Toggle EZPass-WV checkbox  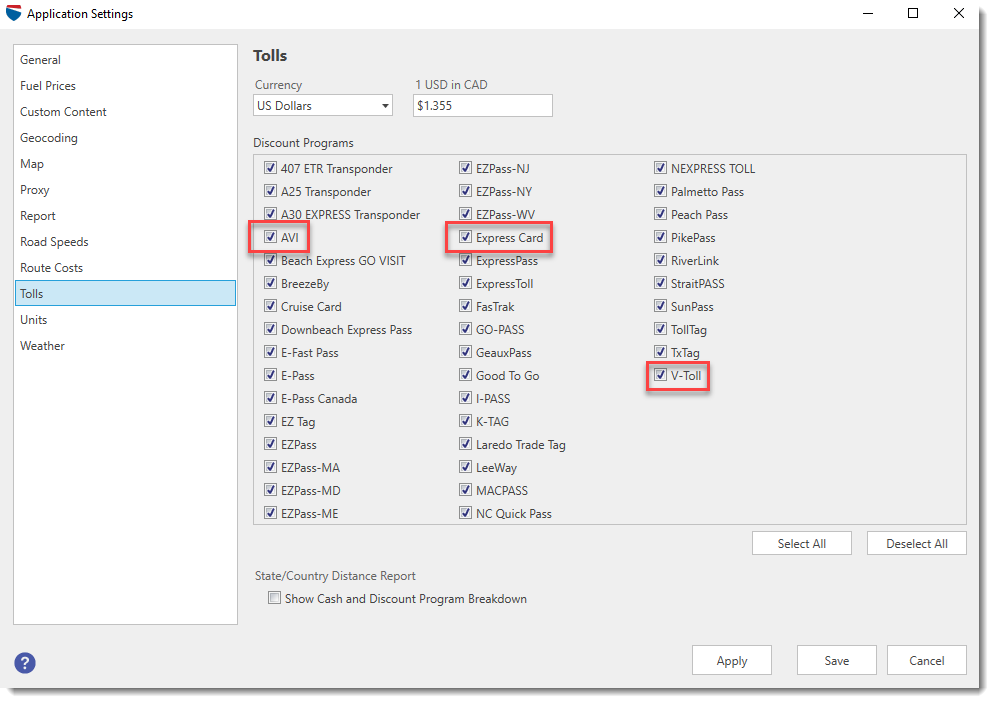pyautogui.click(x=466, y=214)
